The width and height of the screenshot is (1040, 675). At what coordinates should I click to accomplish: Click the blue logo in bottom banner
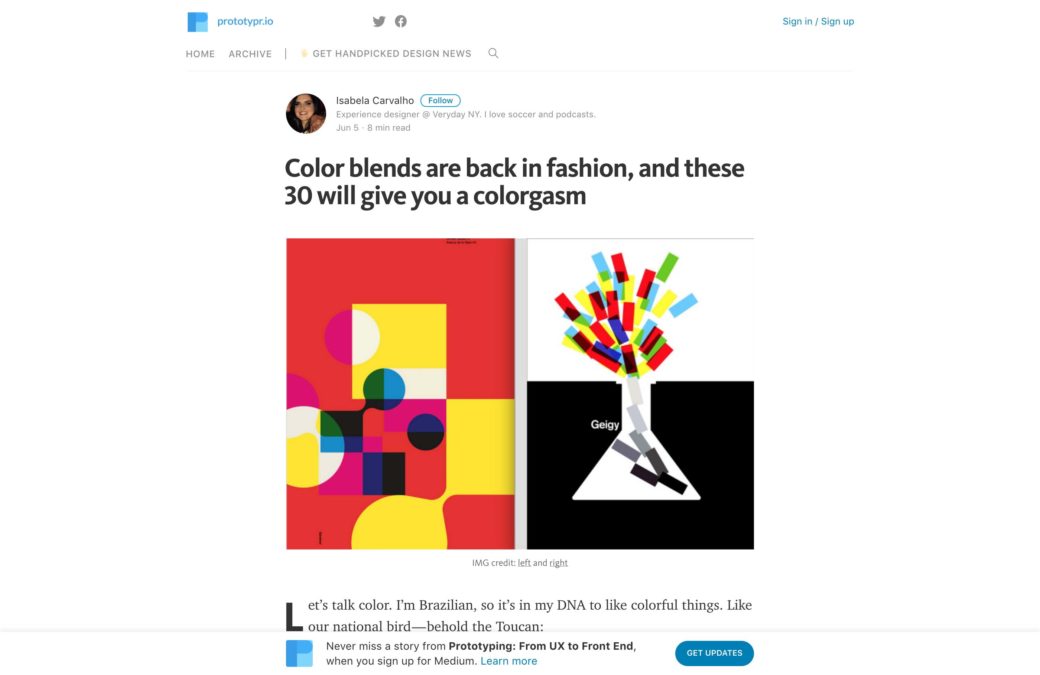click(x=299, y=653)
